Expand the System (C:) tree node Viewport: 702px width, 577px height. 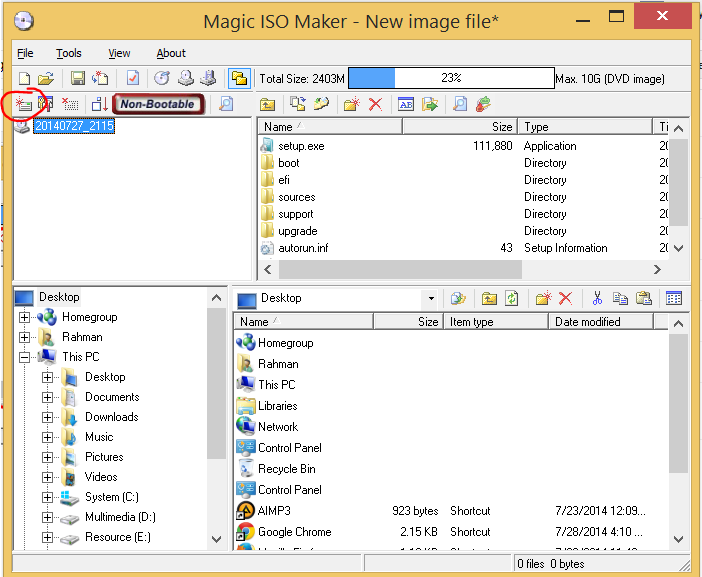pos(47,497)
